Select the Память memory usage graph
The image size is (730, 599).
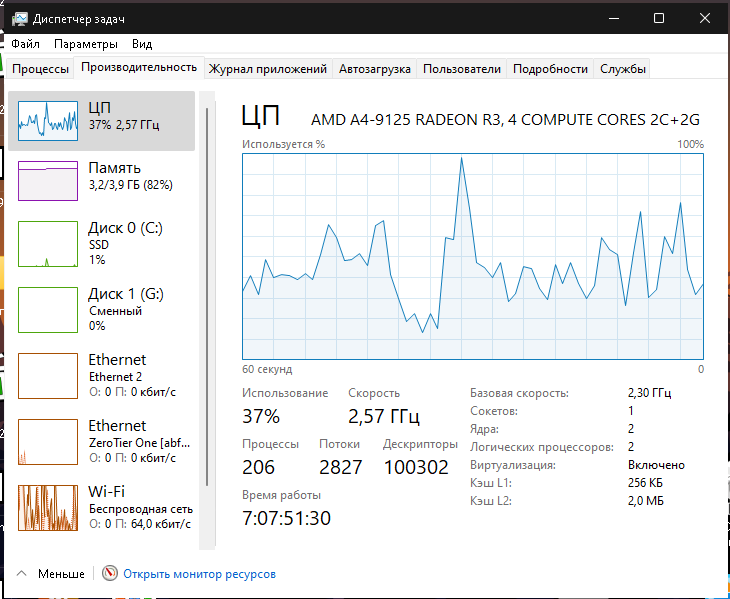(48, 181)
